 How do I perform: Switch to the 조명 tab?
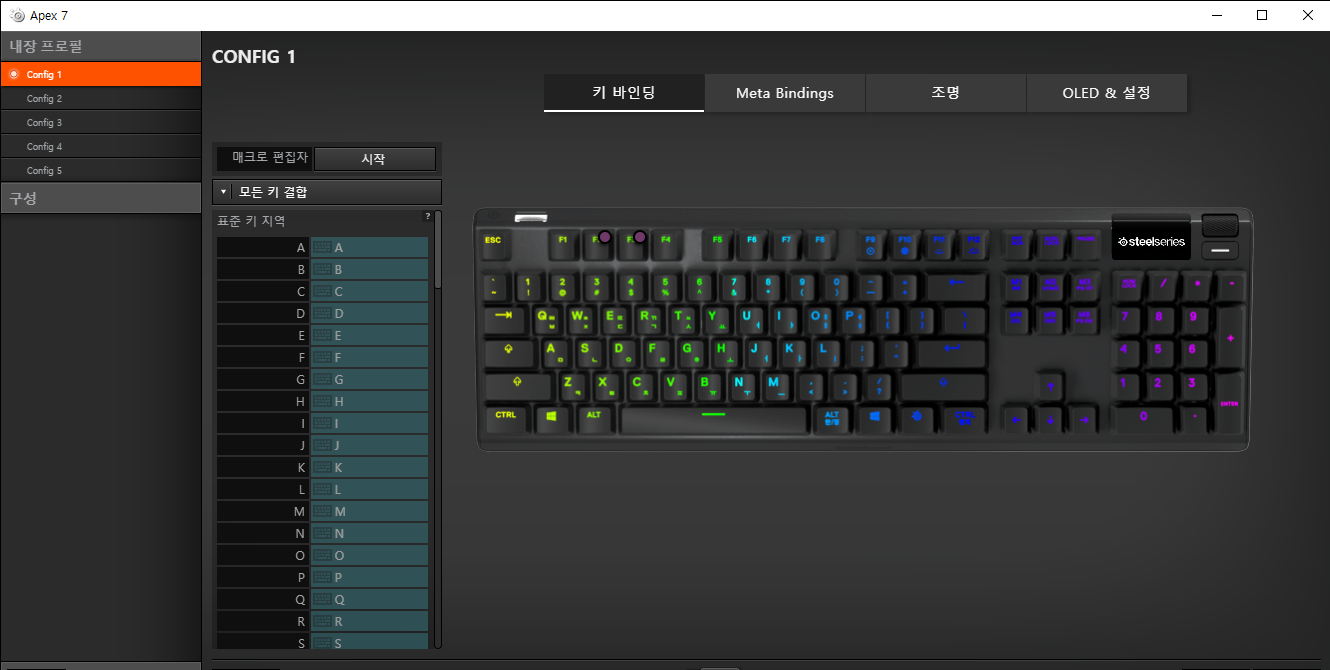coord(946,93)
